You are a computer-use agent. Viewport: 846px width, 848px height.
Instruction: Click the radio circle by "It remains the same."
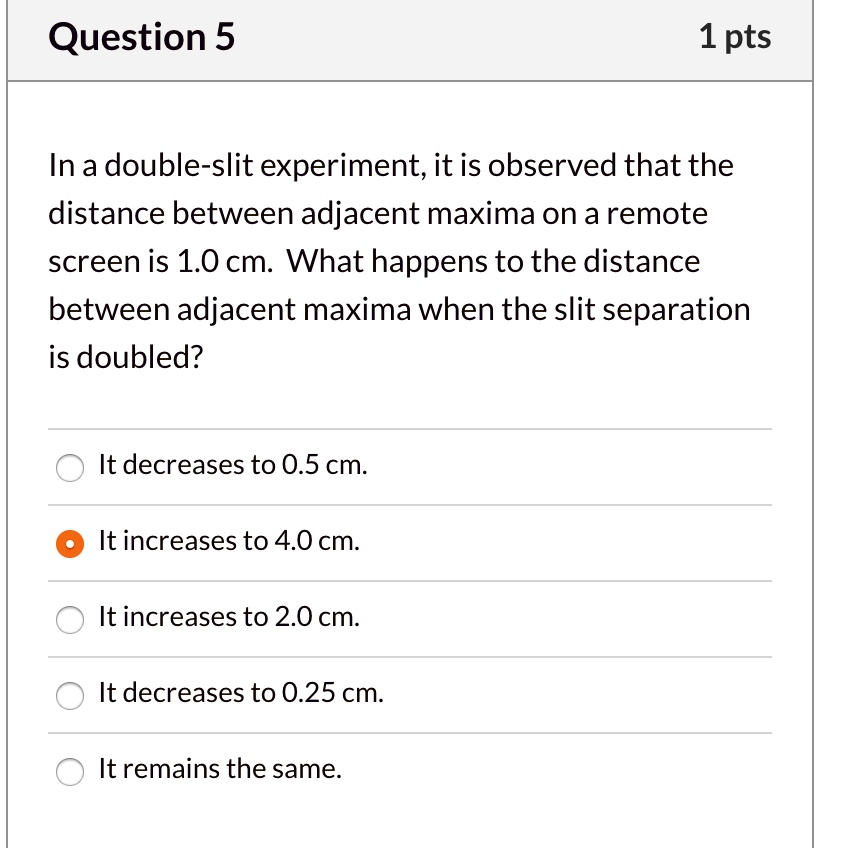[69, 771]
